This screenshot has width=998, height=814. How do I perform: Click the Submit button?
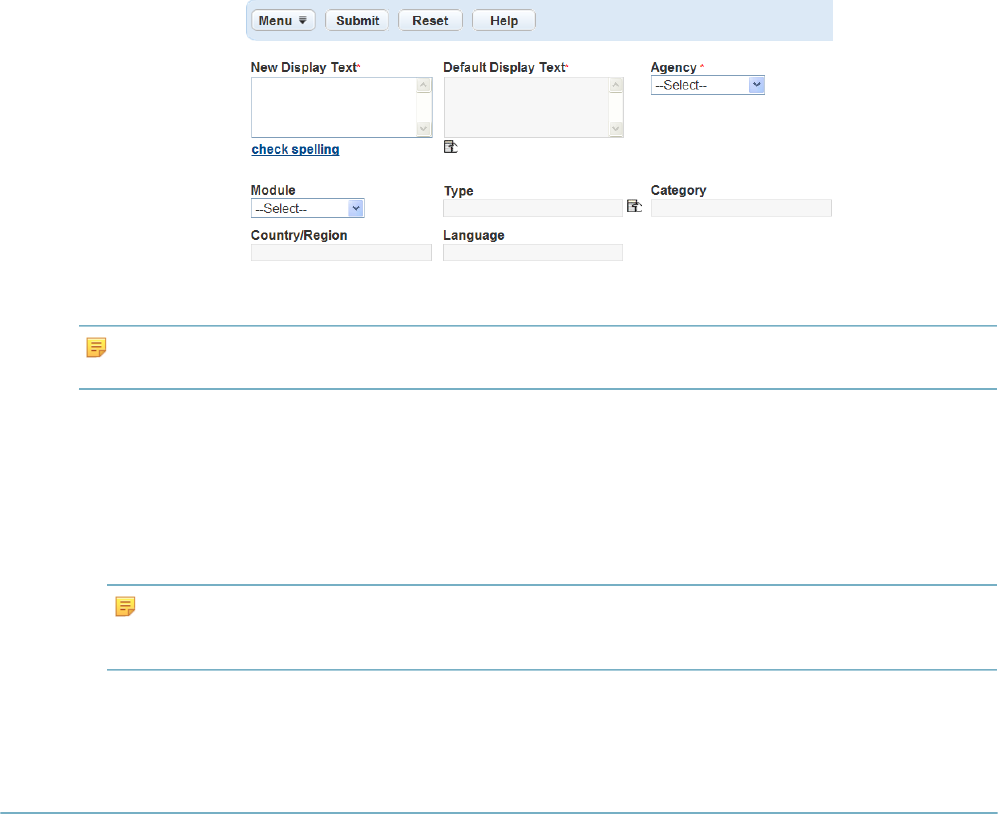pos(357,20)
